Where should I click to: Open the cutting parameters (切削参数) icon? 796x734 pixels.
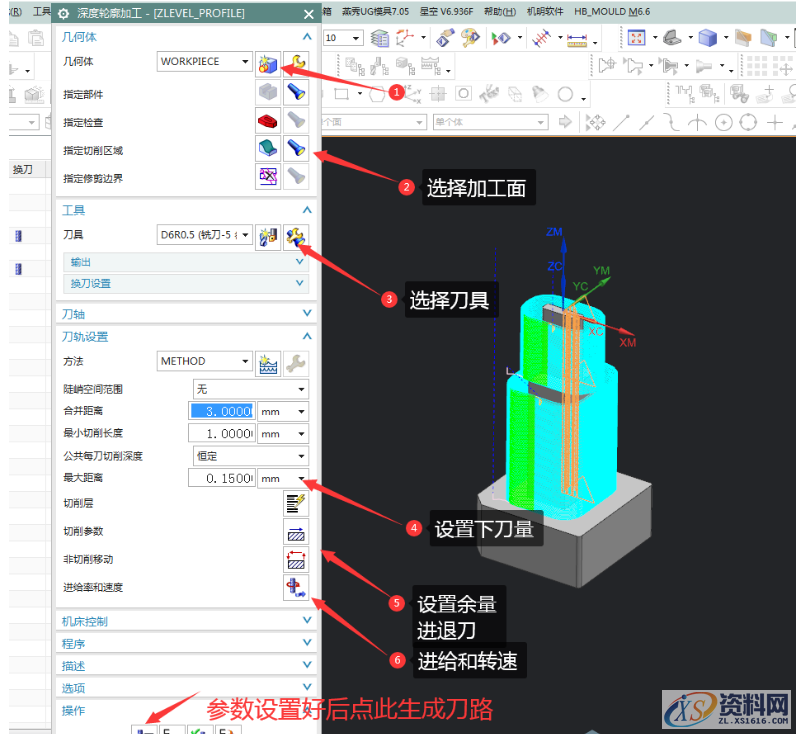296,532
